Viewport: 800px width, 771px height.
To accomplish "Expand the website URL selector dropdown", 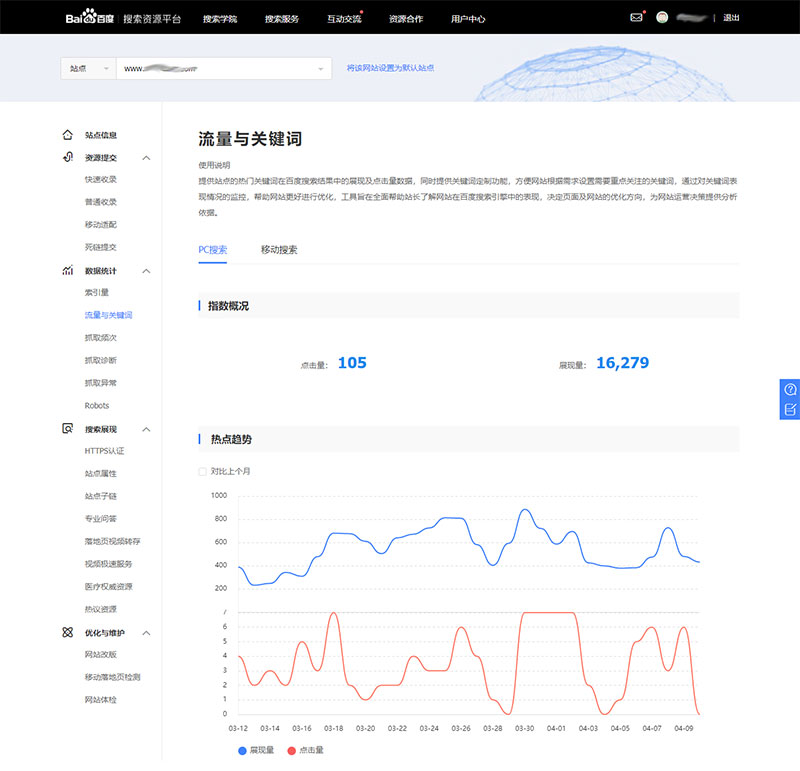I will tap(321, 69).
